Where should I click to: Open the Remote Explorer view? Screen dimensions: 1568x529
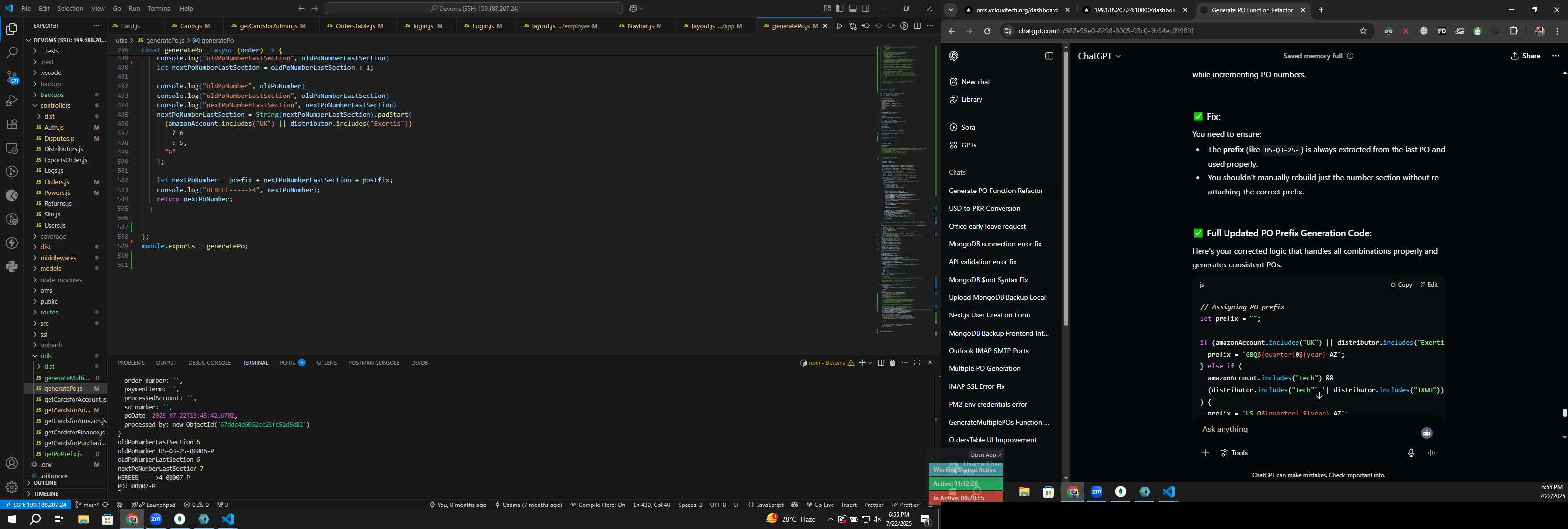12,148
